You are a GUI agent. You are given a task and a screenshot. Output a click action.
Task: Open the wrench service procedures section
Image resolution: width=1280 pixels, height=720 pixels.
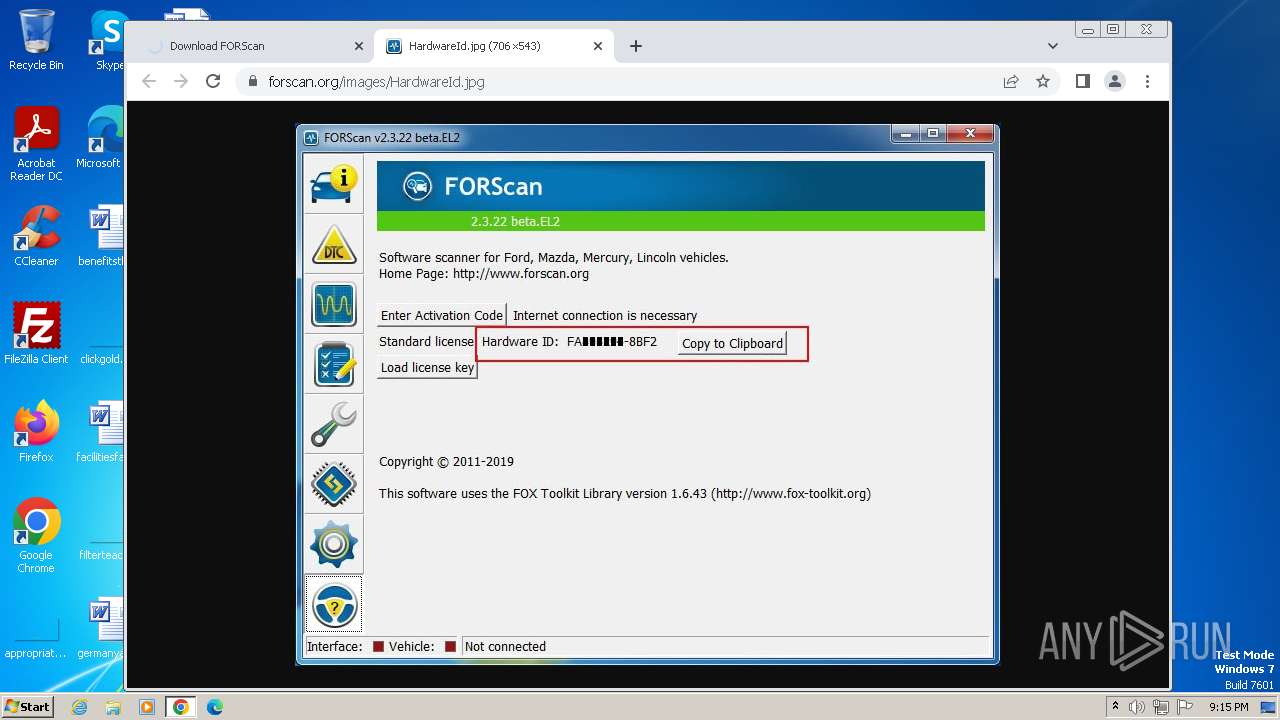pyautogui.click(x=333, y=424)
